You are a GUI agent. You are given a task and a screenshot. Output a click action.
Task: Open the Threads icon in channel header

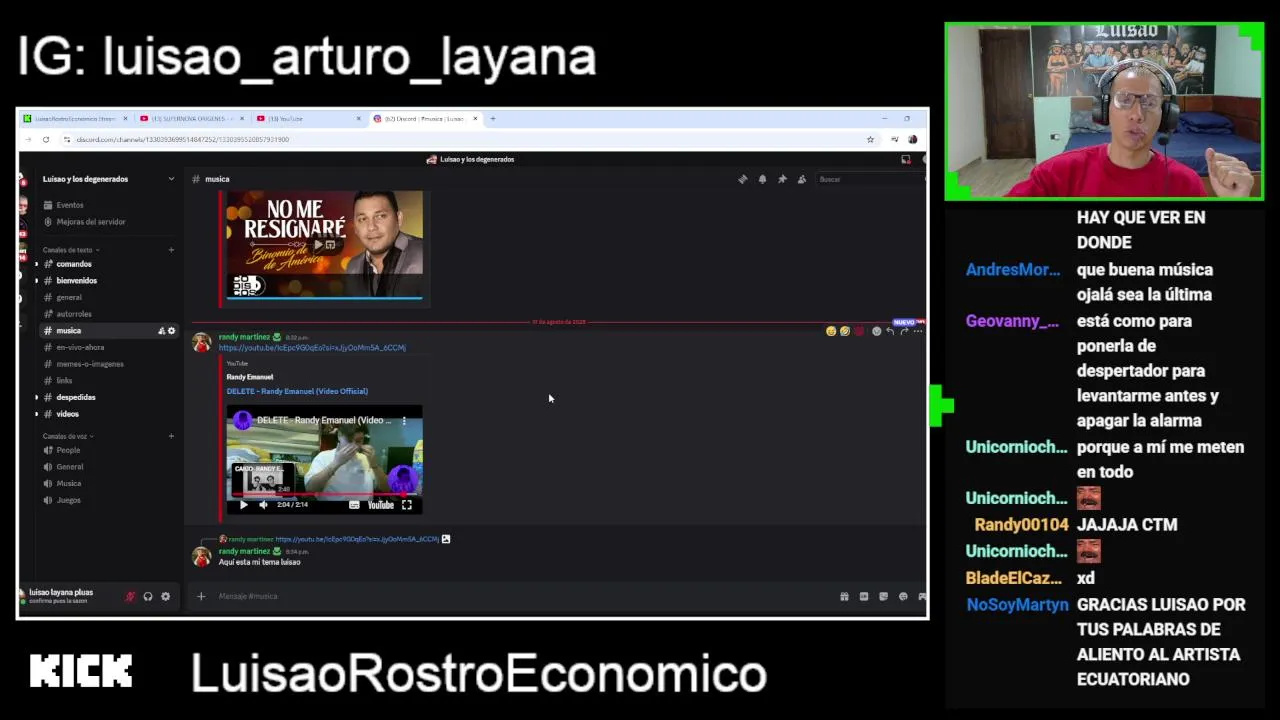coord(742,179)
